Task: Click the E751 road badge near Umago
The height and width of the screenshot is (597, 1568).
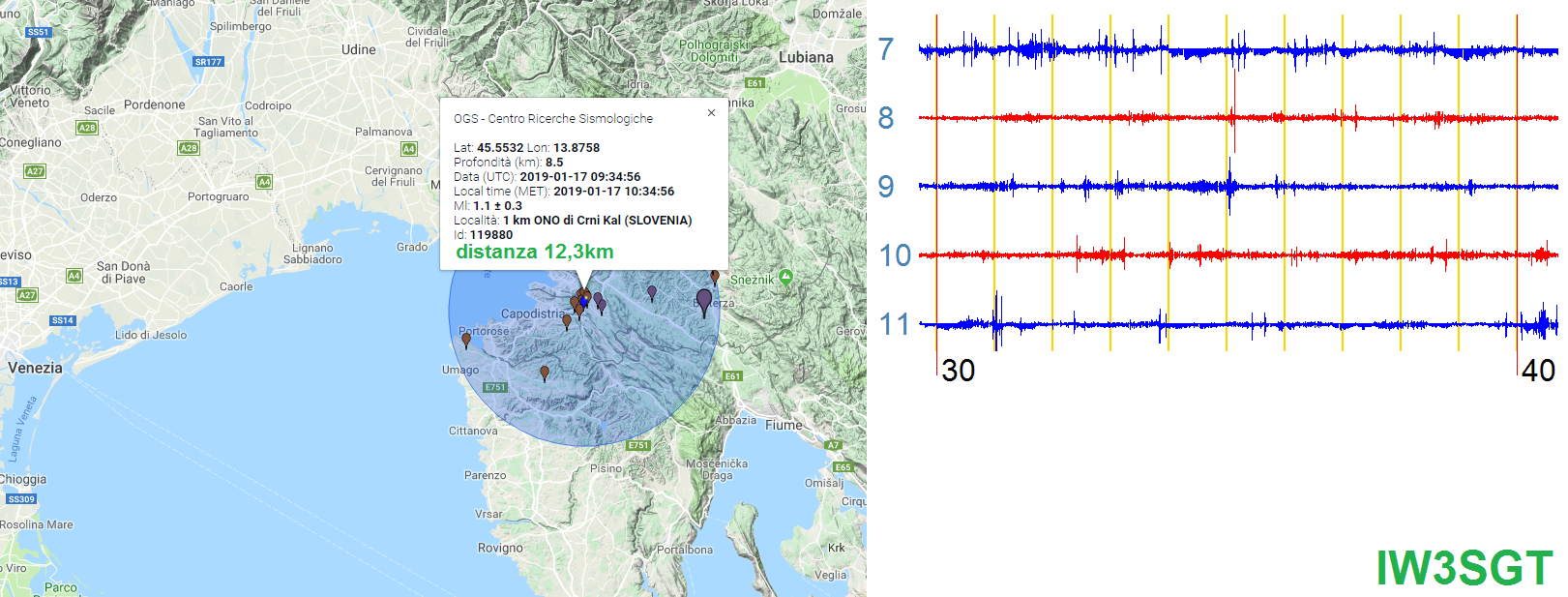Action: 495,387
